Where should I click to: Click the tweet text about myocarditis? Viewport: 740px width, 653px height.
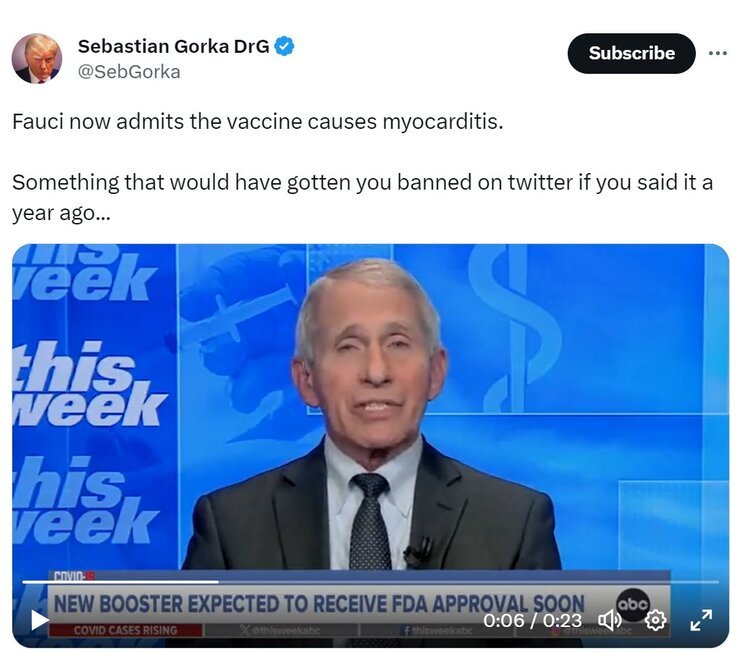tap(258, 122)
